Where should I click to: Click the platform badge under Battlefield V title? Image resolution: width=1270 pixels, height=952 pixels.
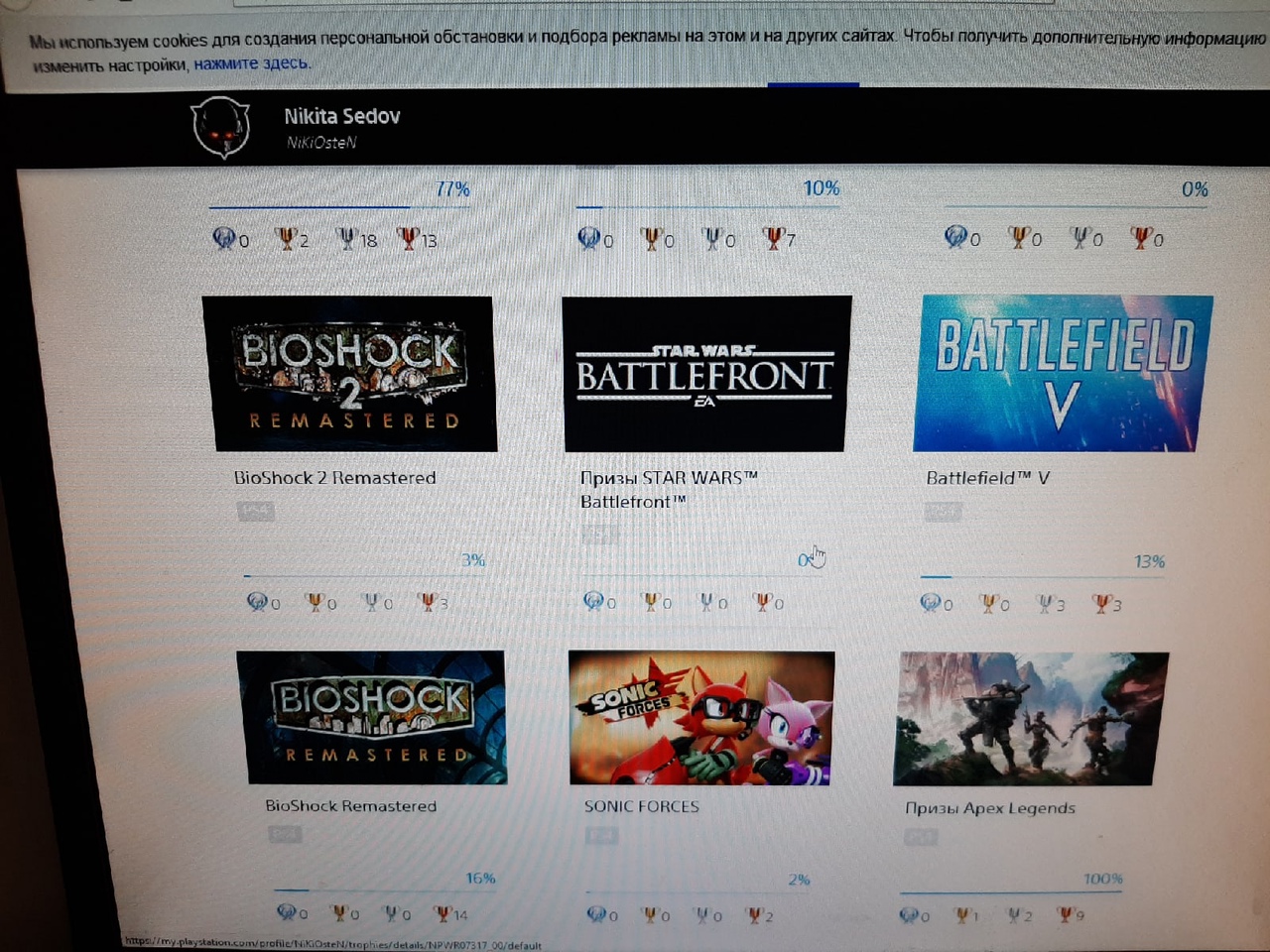(943, 513)
